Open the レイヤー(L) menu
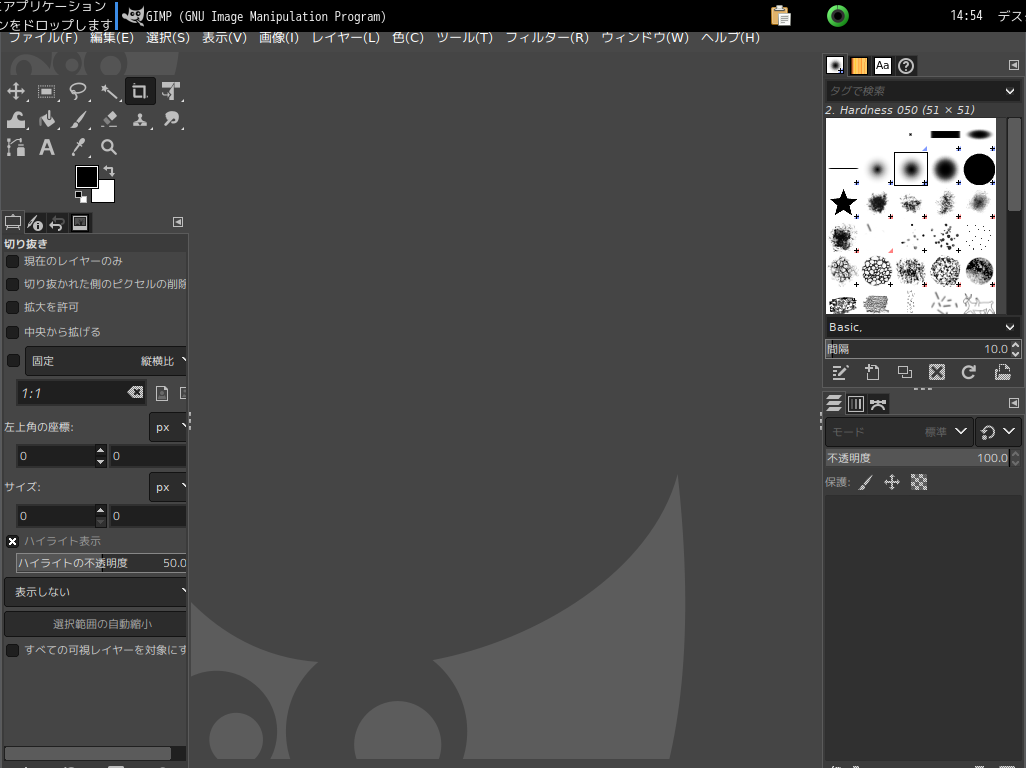This screenshot has width=1026, height=768. (x=345, y=37)
